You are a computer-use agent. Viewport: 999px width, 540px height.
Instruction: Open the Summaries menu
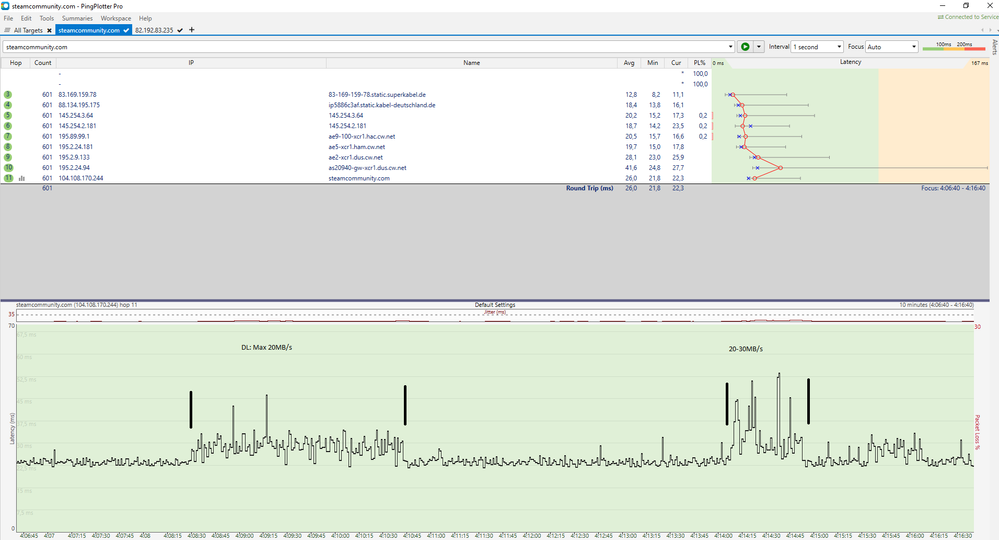click(77, 18)
